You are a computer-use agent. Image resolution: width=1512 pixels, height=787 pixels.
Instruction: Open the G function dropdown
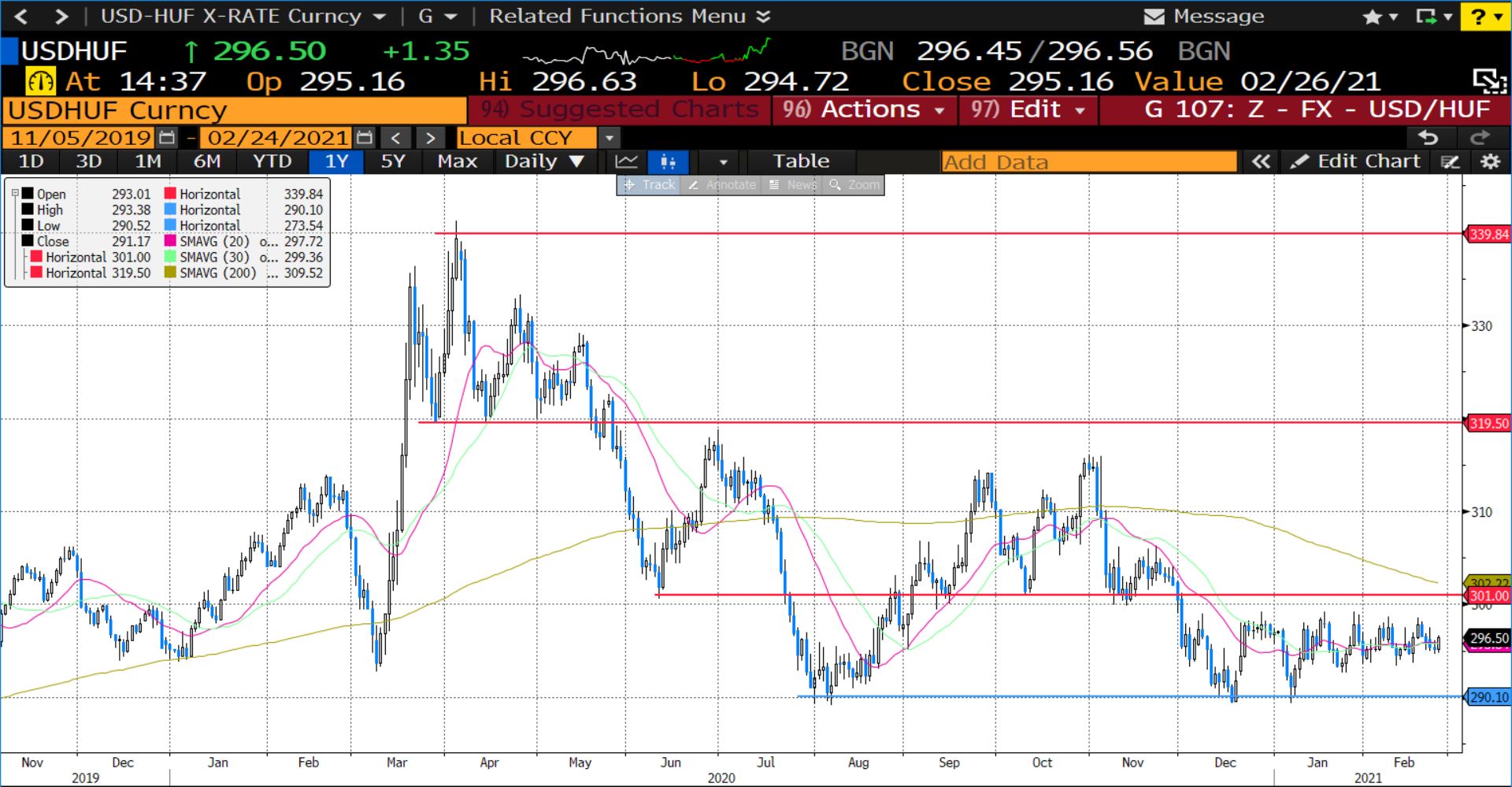click(x=450, y=17)
